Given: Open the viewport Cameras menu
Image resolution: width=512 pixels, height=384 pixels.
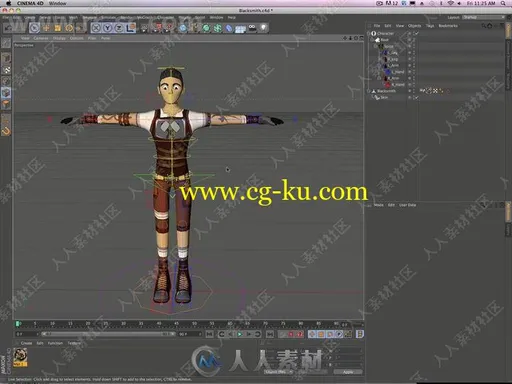Looking at the screenshot, I should pyautogui.click(x=41, y=38).
